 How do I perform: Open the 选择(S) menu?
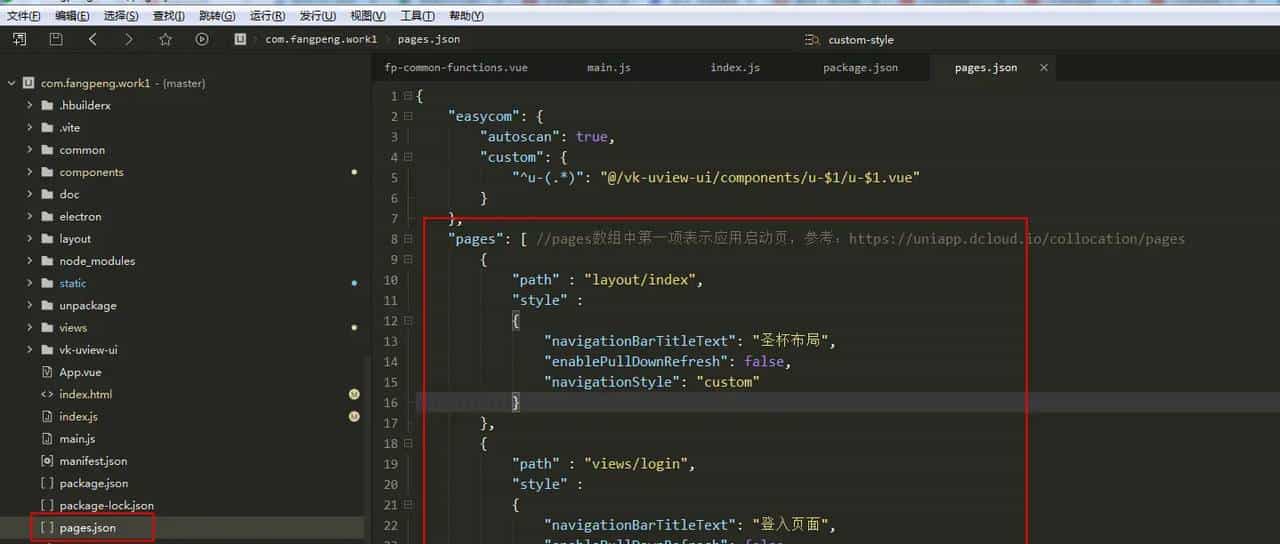(x=121, y=16)
